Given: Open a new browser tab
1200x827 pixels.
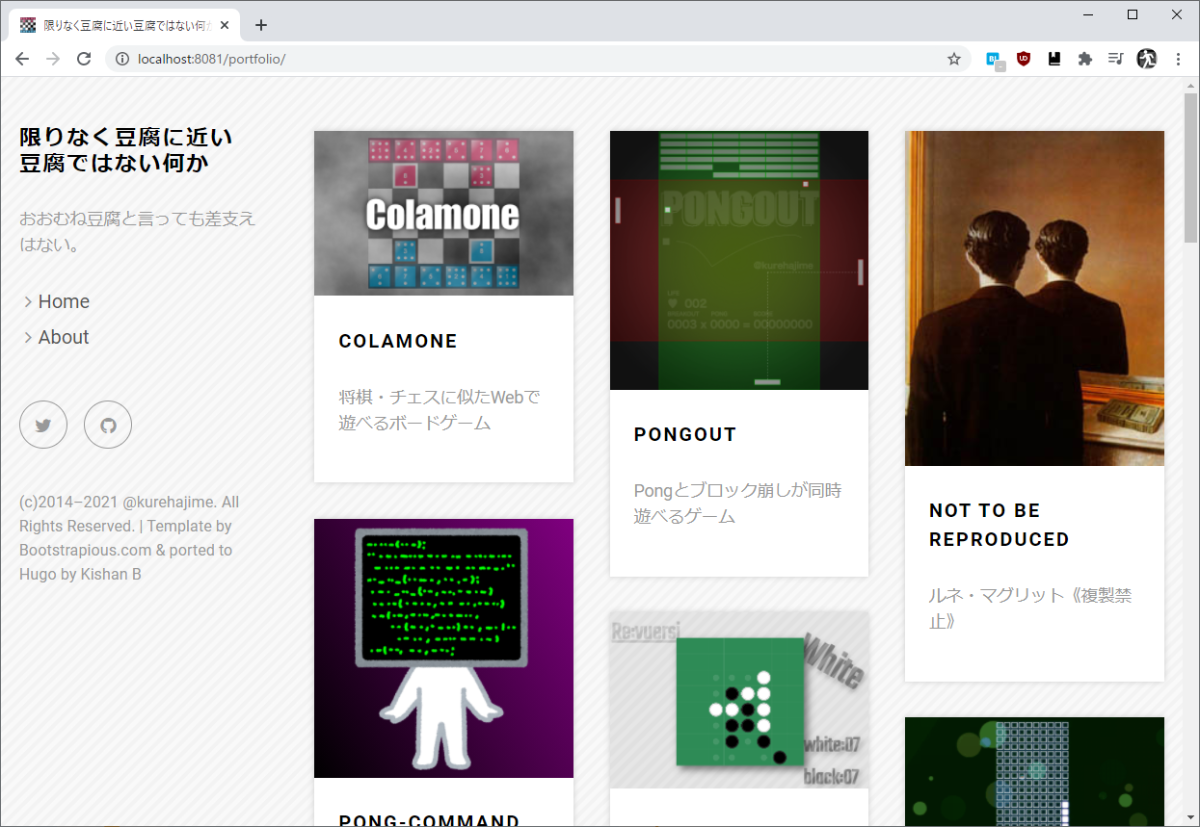Looking at the screenshot, I should [261, 25].
